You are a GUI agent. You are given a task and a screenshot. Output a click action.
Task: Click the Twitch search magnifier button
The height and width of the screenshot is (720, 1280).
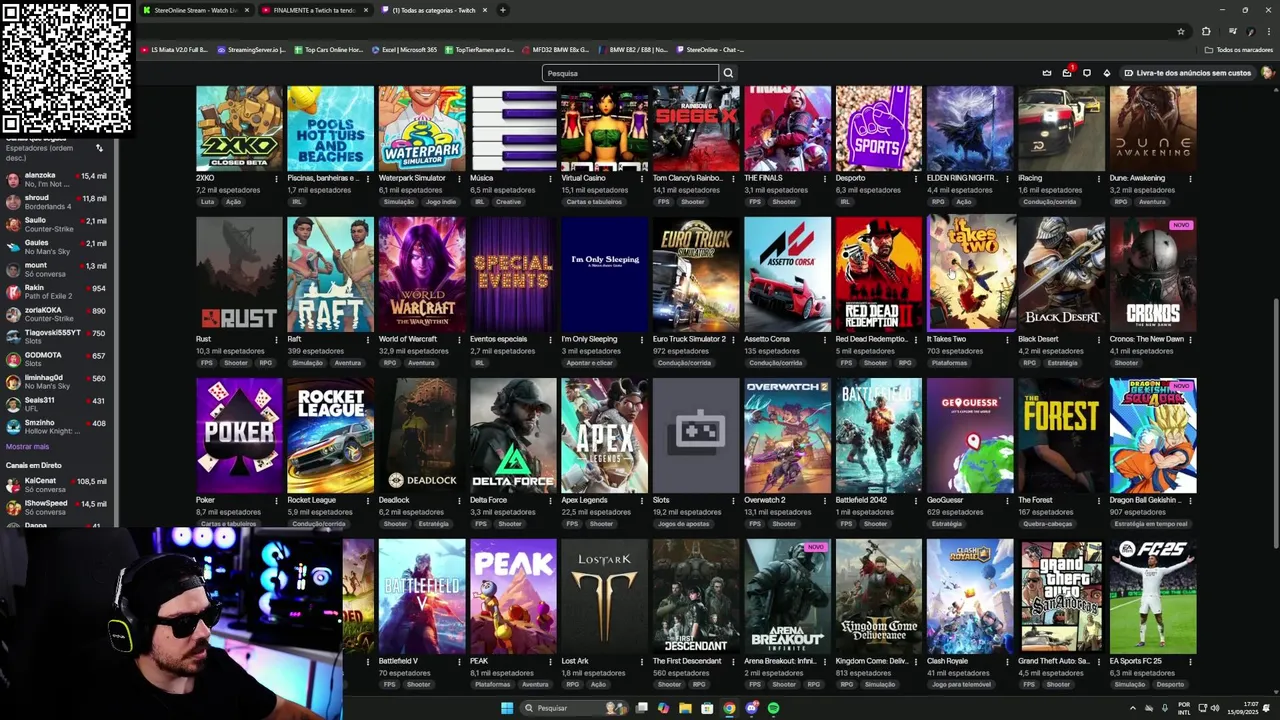pyautogui.click(x=728, y=73)
